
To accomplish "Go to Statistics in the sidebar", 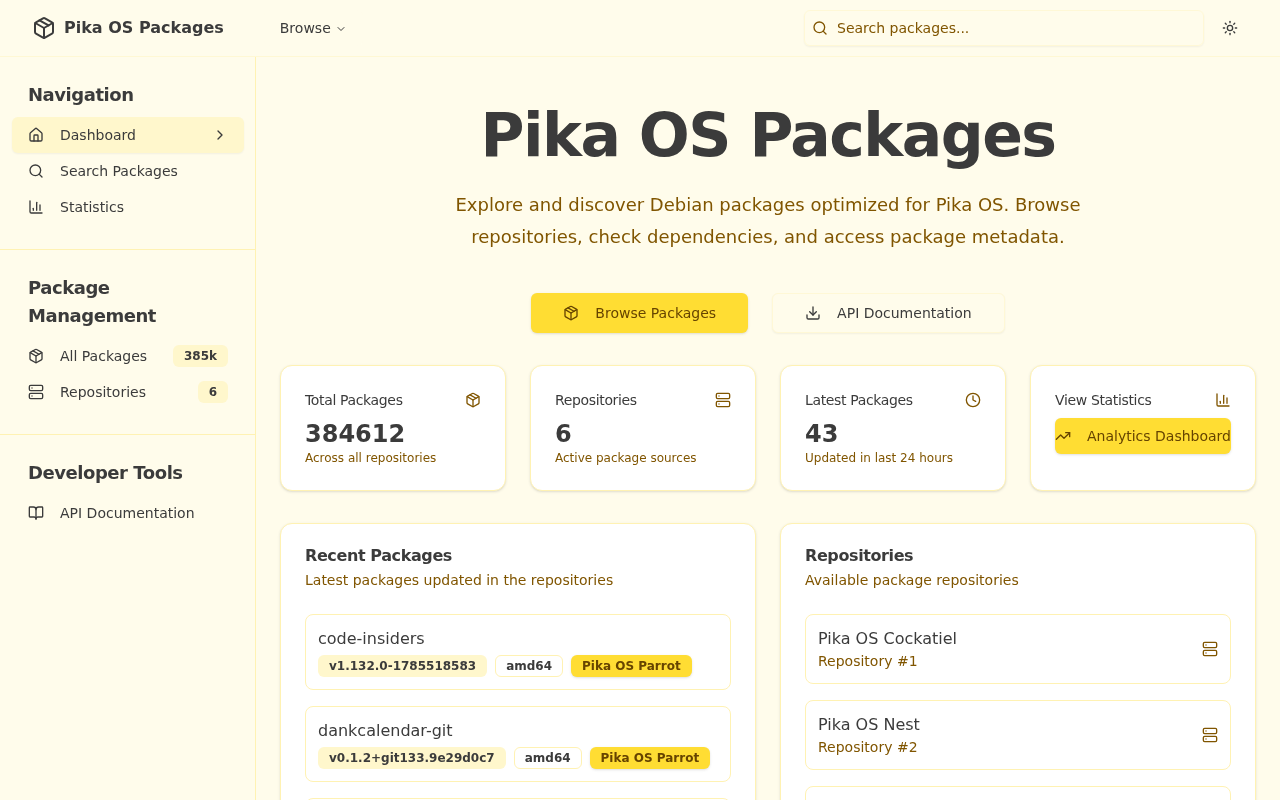I will (x=128, y=207).
